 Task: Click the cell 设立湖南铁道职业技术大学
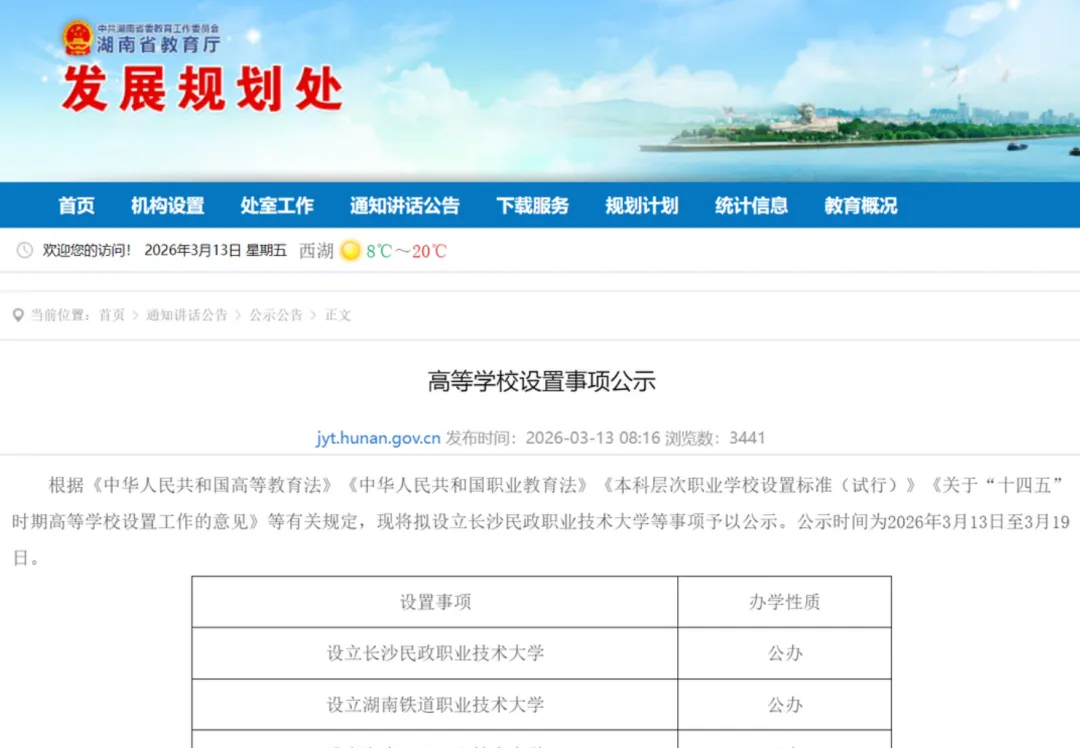pyautogui.click(x=435, y=705)
